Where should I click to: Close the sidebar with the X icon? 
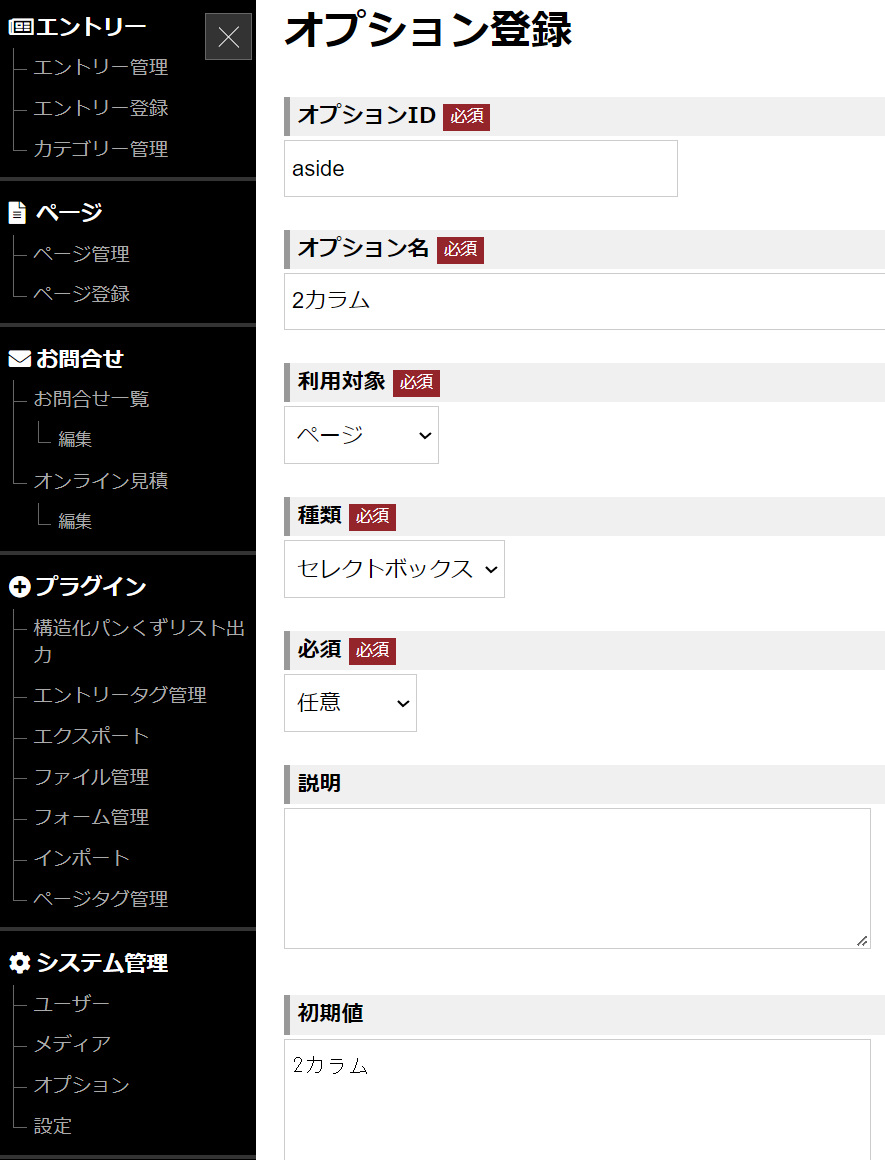coord(228,36)
